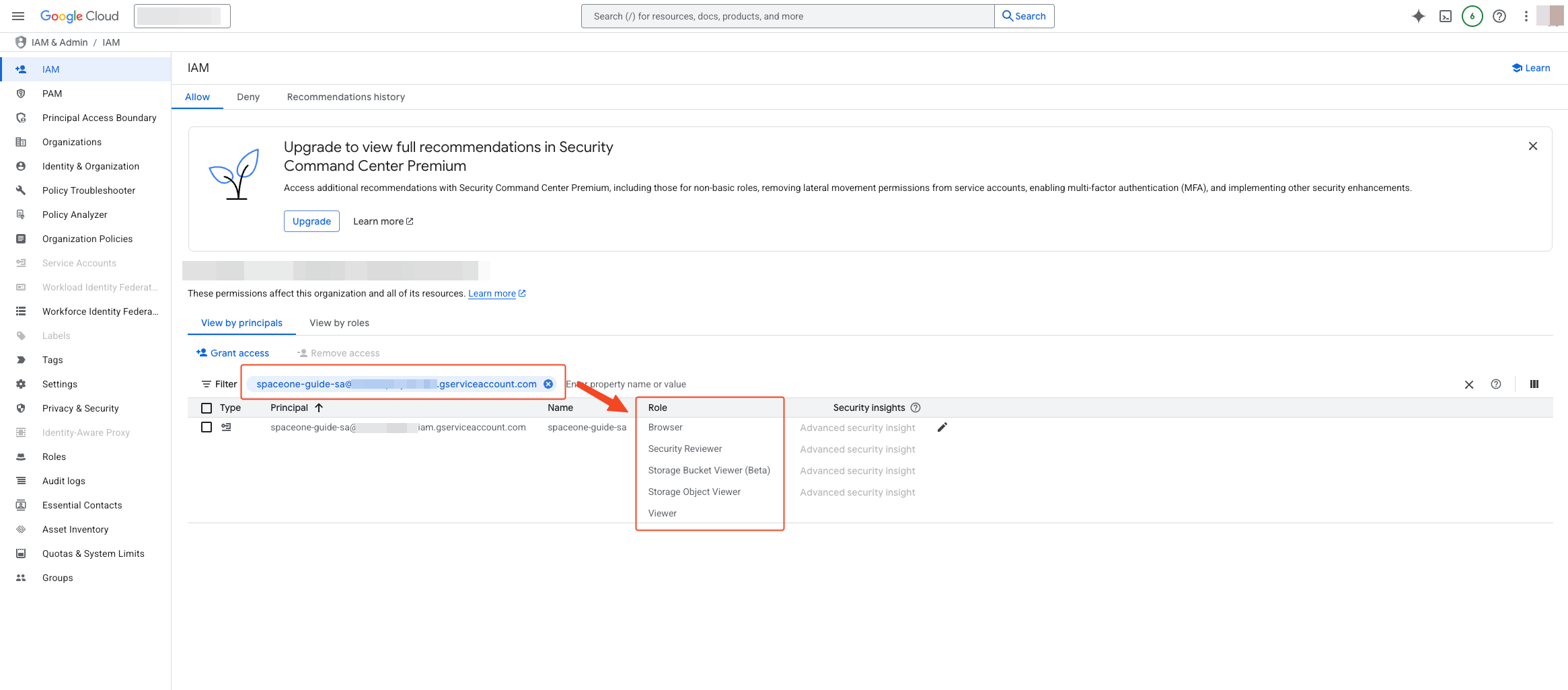Focus the top resource search field
The width and height of the screenshot is (1568, 690).
pyautogui.click(x=788, y=16)
